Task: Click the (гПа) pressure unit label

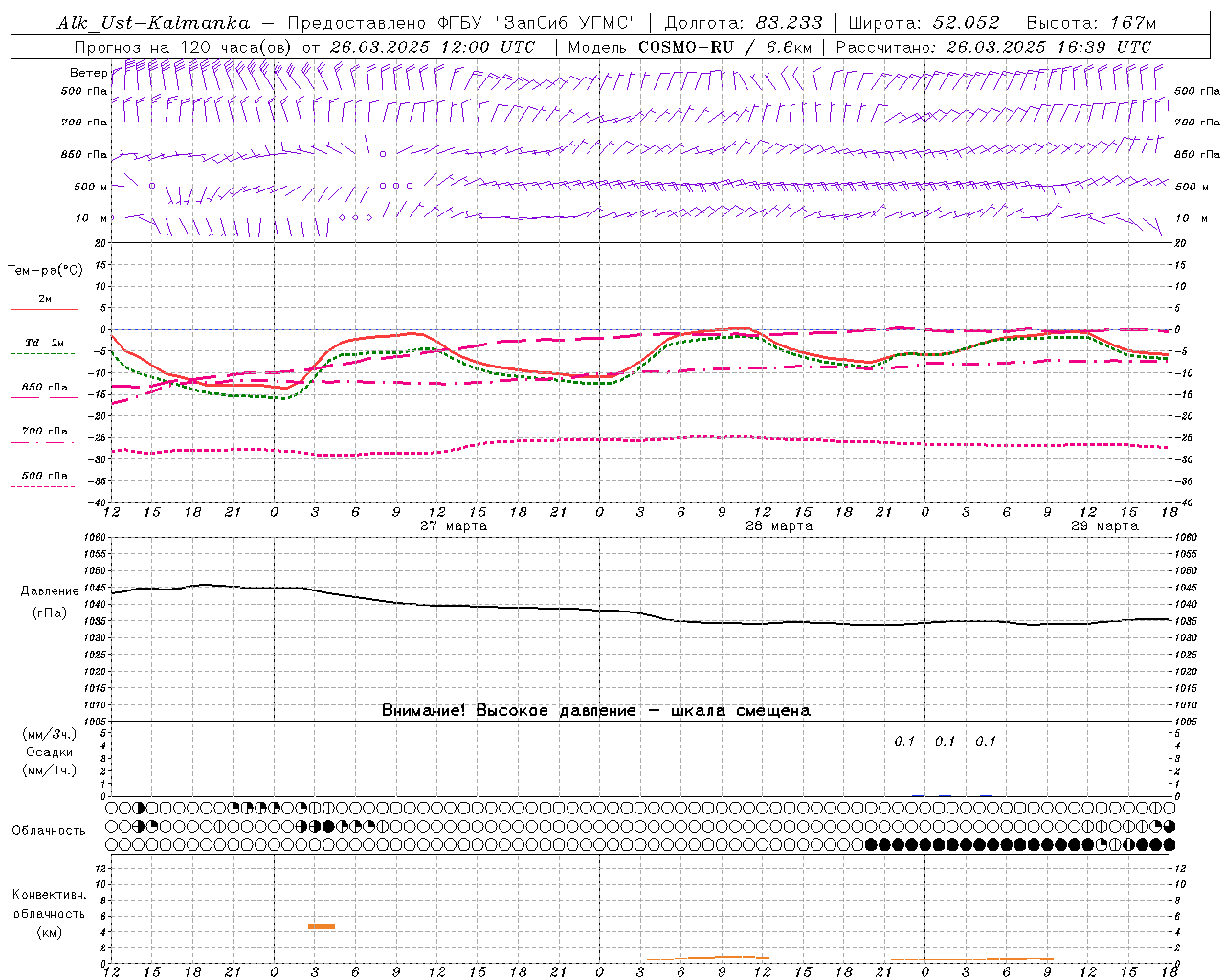Action: [x=50, y=613]
